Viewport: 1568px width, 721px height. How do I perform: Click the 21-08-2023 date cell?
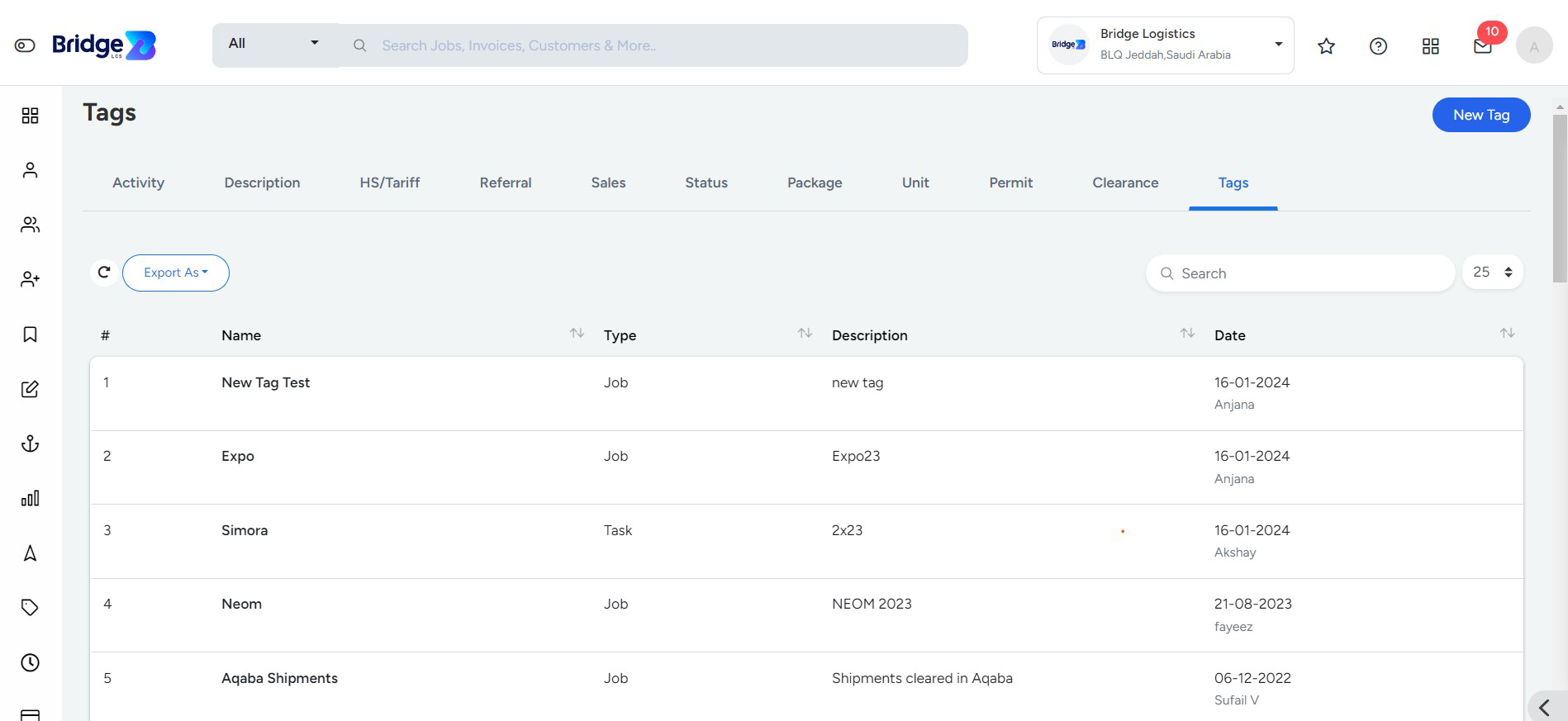coord(1253,604)
